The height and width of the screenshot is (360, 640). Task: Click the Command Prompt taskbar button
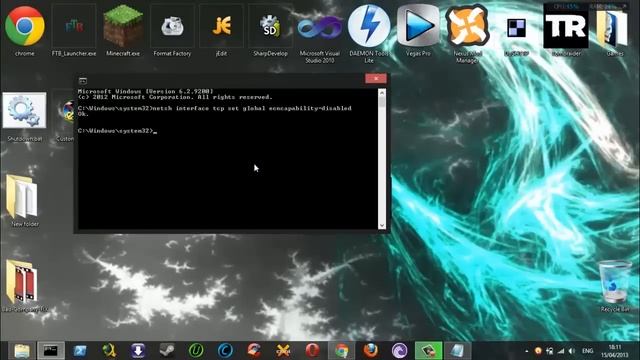coord(51,351)
